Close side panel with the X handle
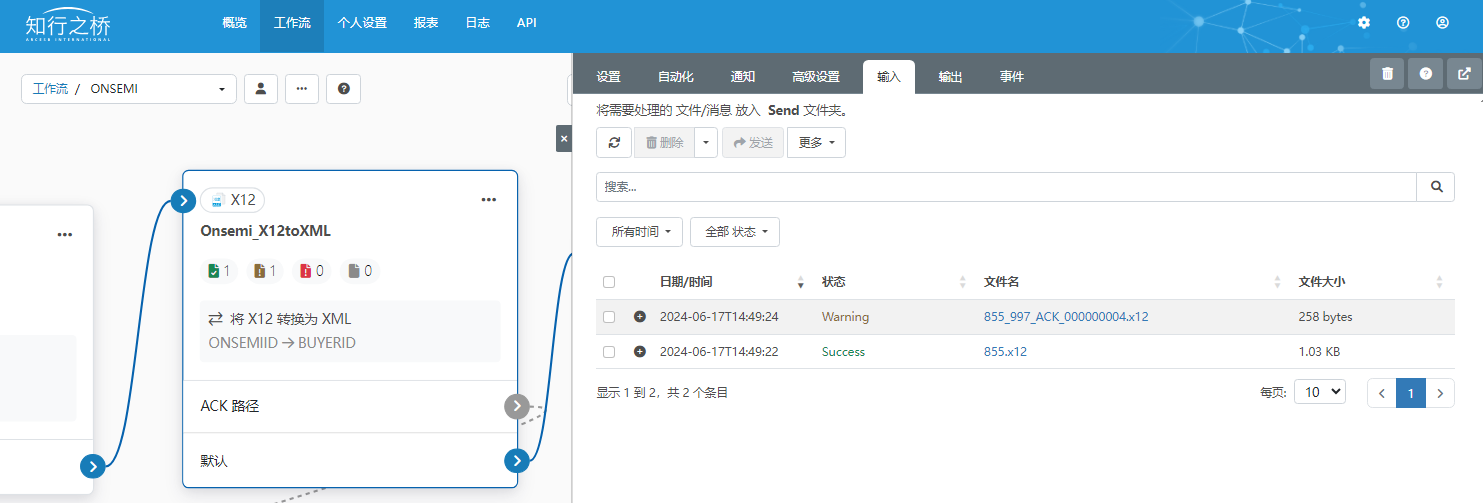1483x503 pixels. click(563, 139)
